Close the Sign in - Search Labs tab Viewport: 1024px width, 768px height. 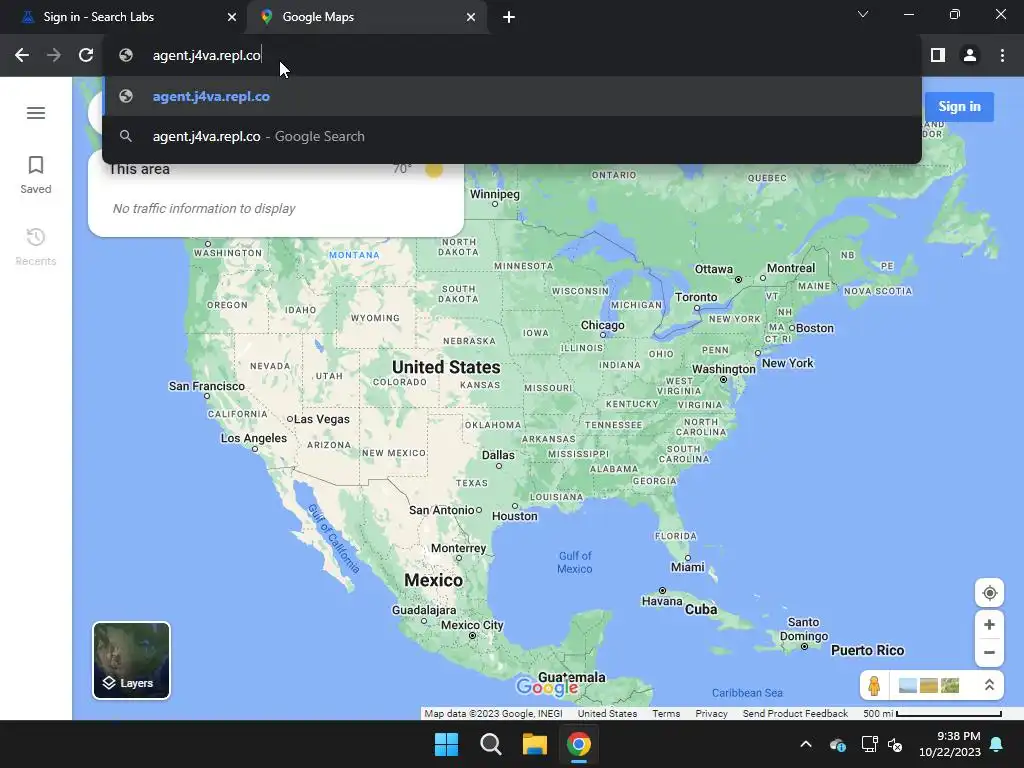pos(232,17)
